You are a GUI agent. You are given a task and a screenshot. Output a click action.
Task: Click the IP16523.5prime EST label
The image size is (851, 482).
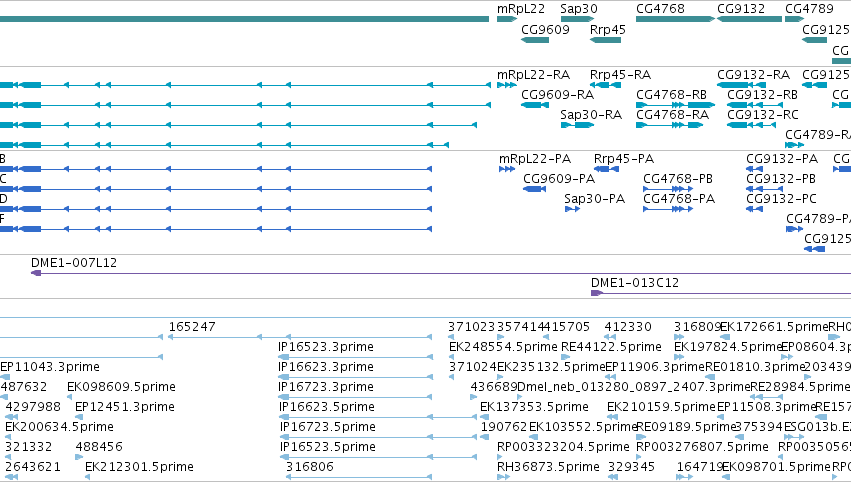coord(328,447)
